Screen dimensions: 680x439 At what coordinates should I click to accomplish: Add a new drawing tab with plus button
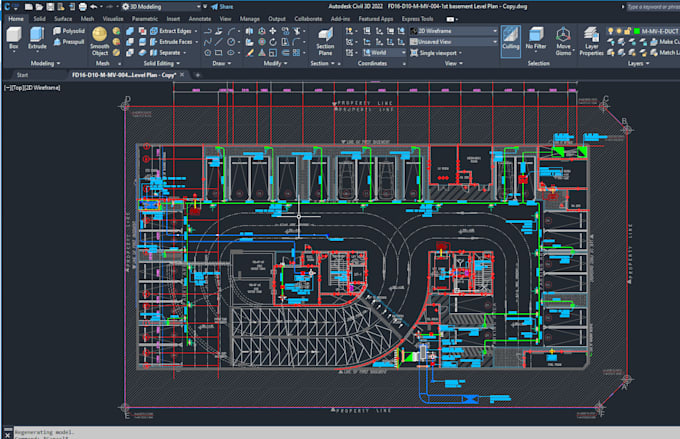(197, 75)
